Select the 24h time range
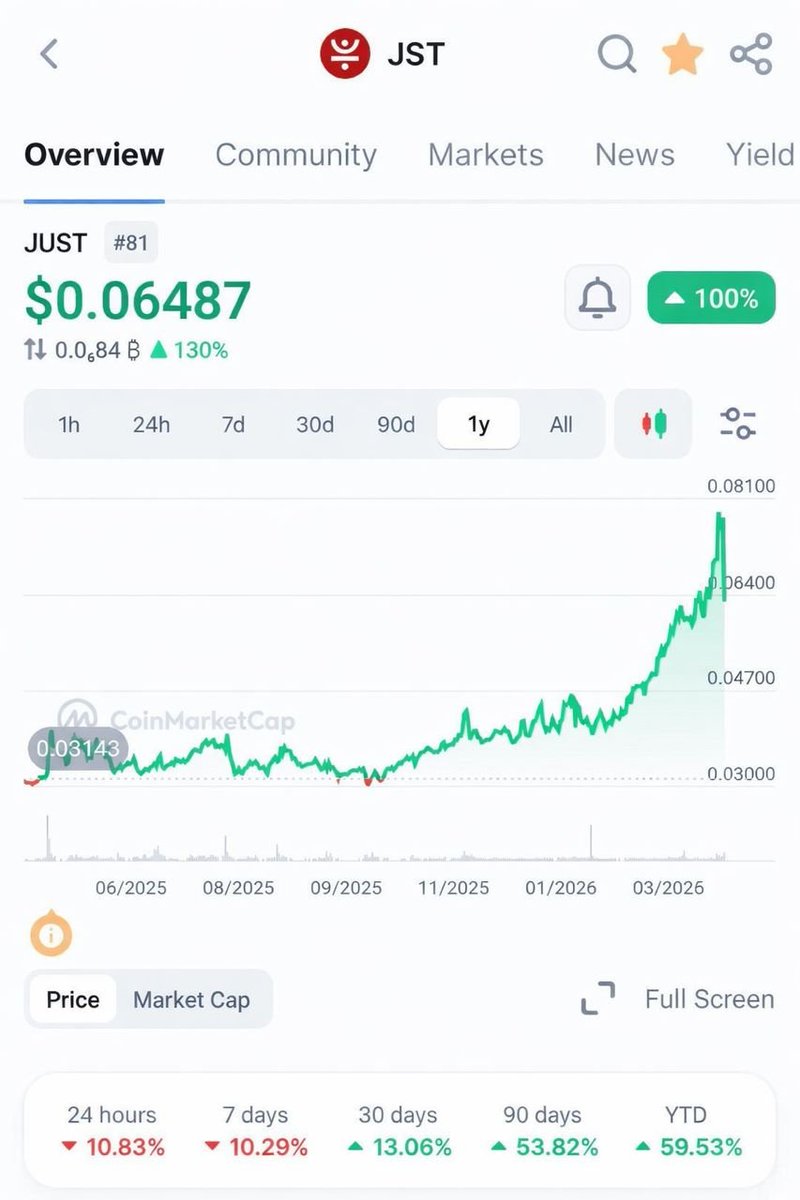Image resolution: width=800 pixels, height=1200 pixels. click(151, 424)
